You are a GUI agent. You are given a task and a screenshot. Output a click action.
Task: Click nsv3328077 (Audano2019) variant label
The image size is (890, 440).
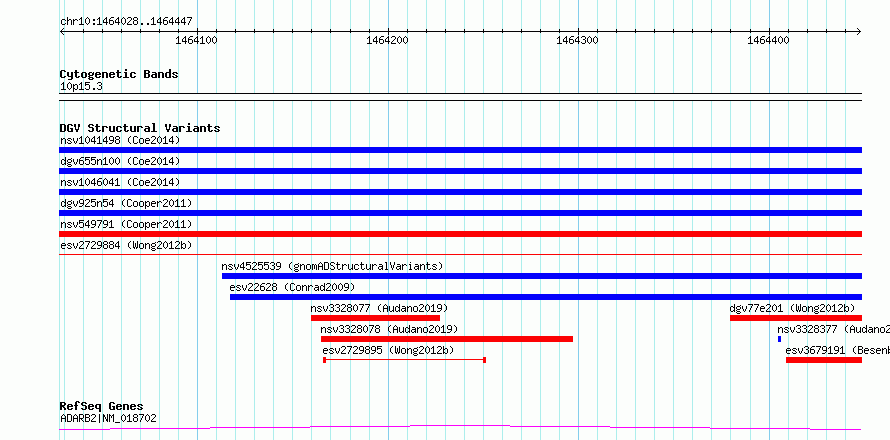(x=379, y=308)
